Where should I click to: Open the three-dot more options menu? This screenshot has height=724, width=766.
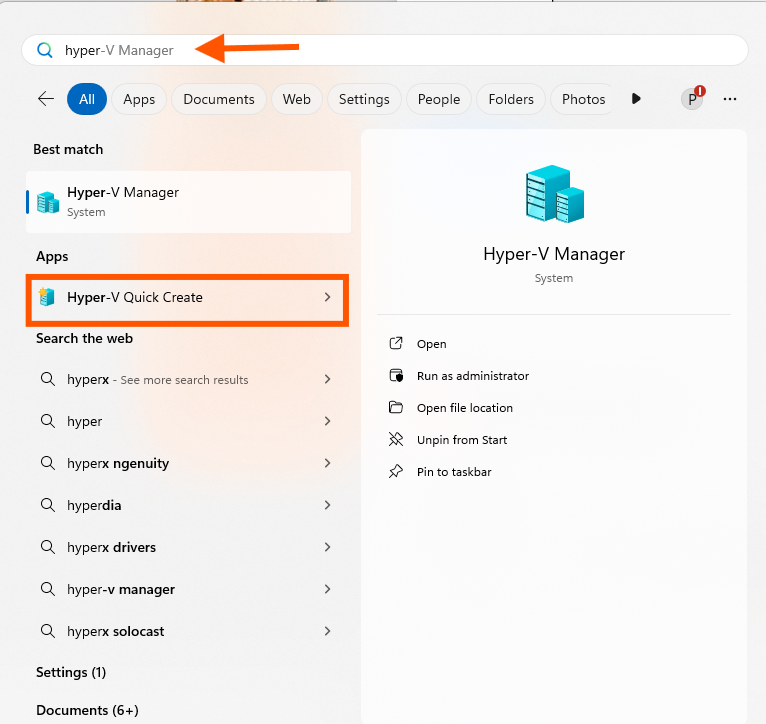click(730, 99)
